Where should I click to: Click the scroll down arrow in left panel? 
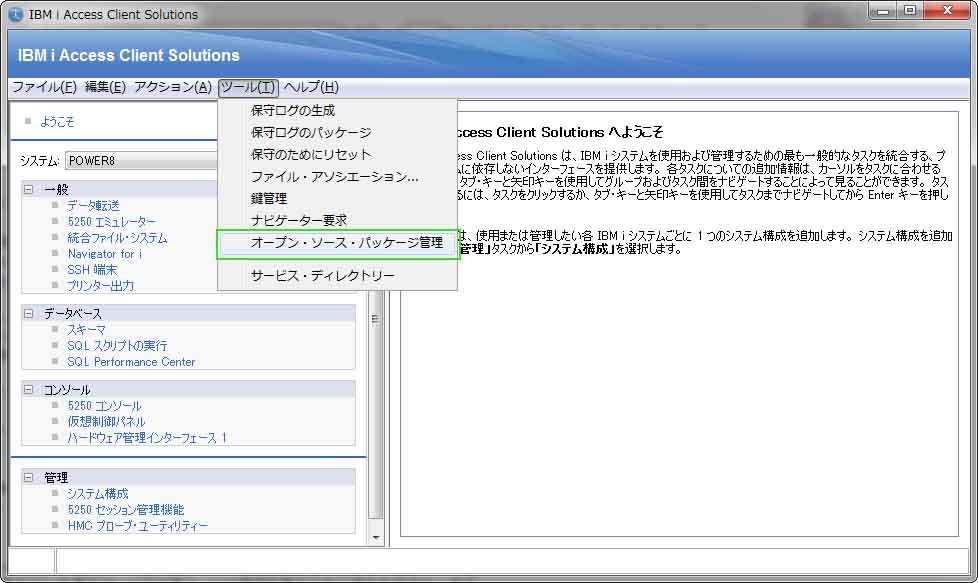pos(376,537)
